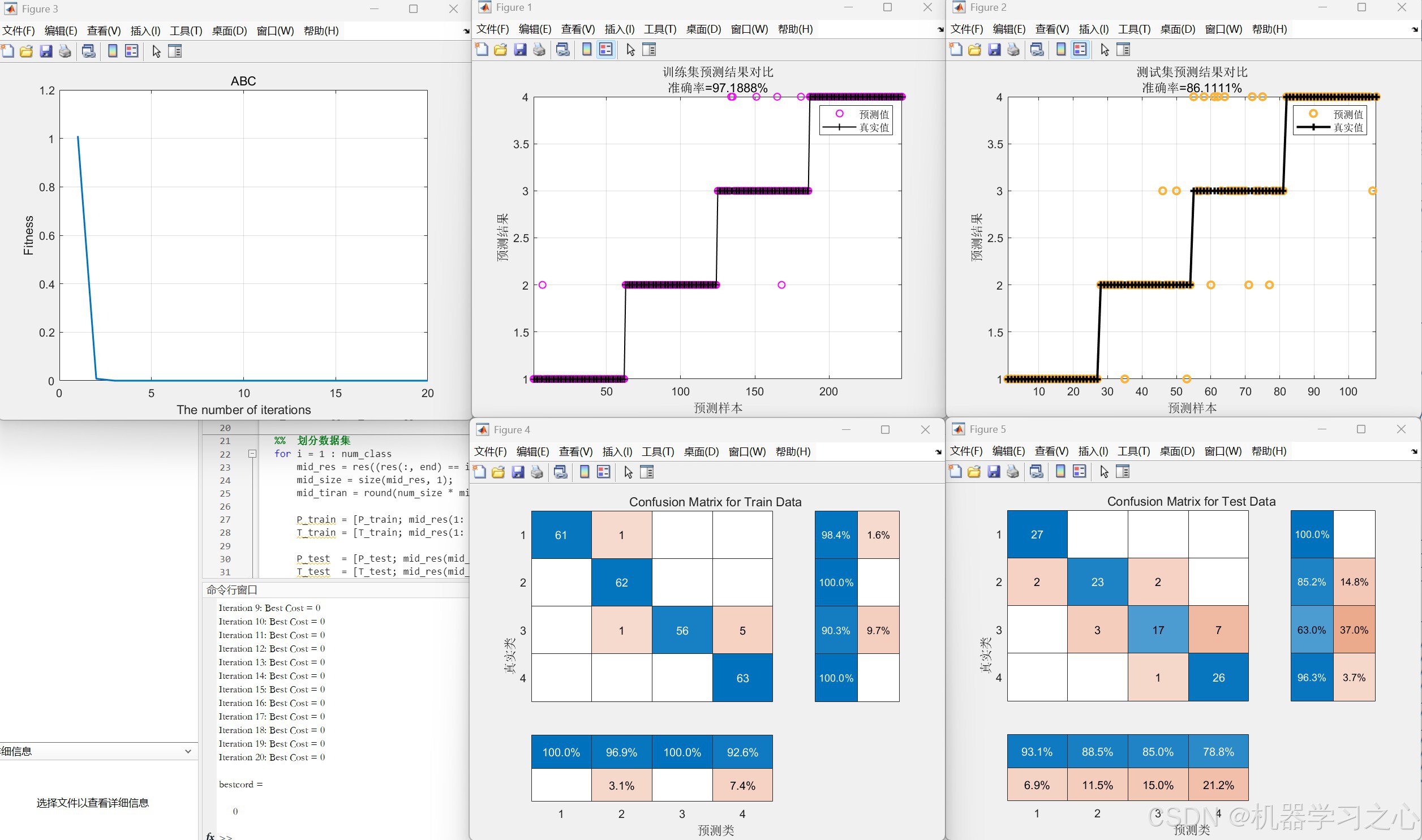Click the Print icon in Figure 4 toolbar
Screen dimensions: 1422x840
(536, 472)
